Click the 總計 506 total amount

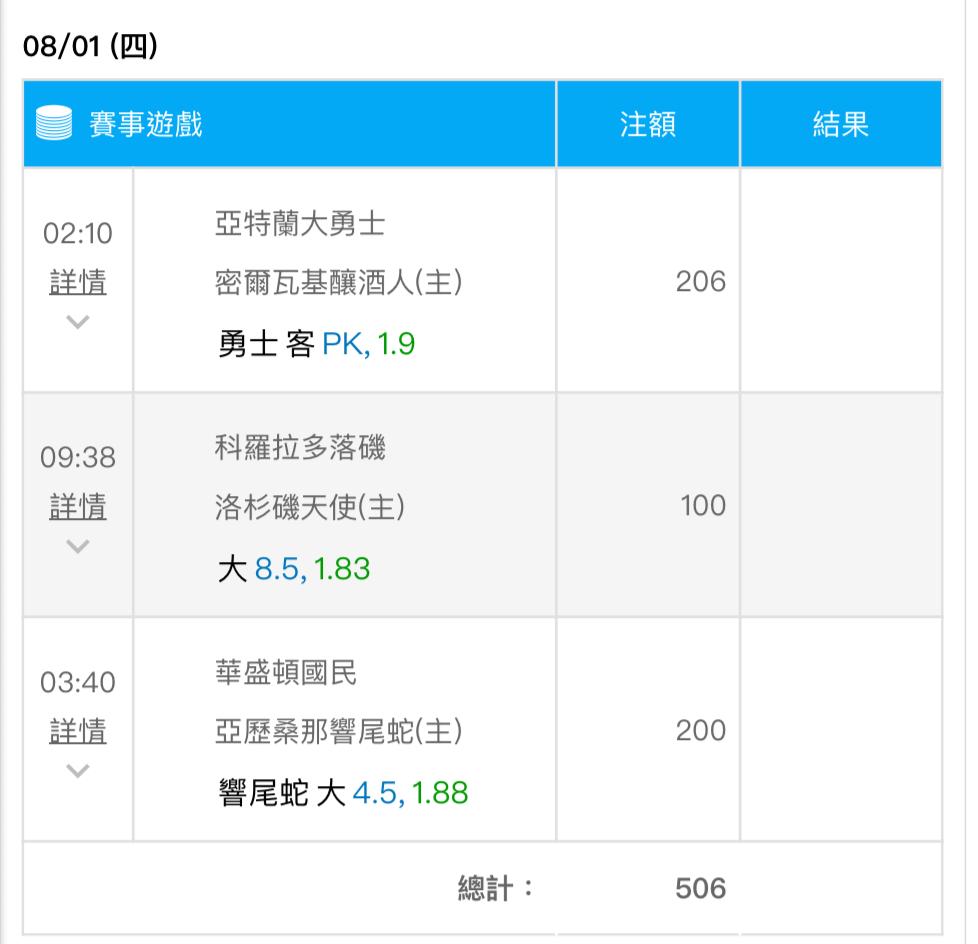[x=700, y=888]
